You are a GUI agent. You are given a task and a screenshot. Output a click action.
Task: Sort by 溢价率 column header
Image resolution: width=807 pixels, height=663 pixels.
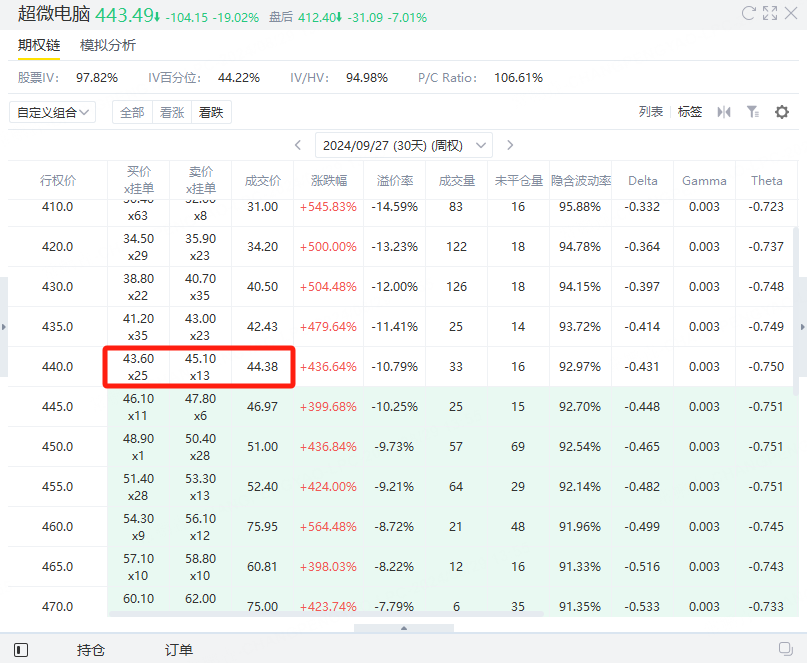pos(395,181)
